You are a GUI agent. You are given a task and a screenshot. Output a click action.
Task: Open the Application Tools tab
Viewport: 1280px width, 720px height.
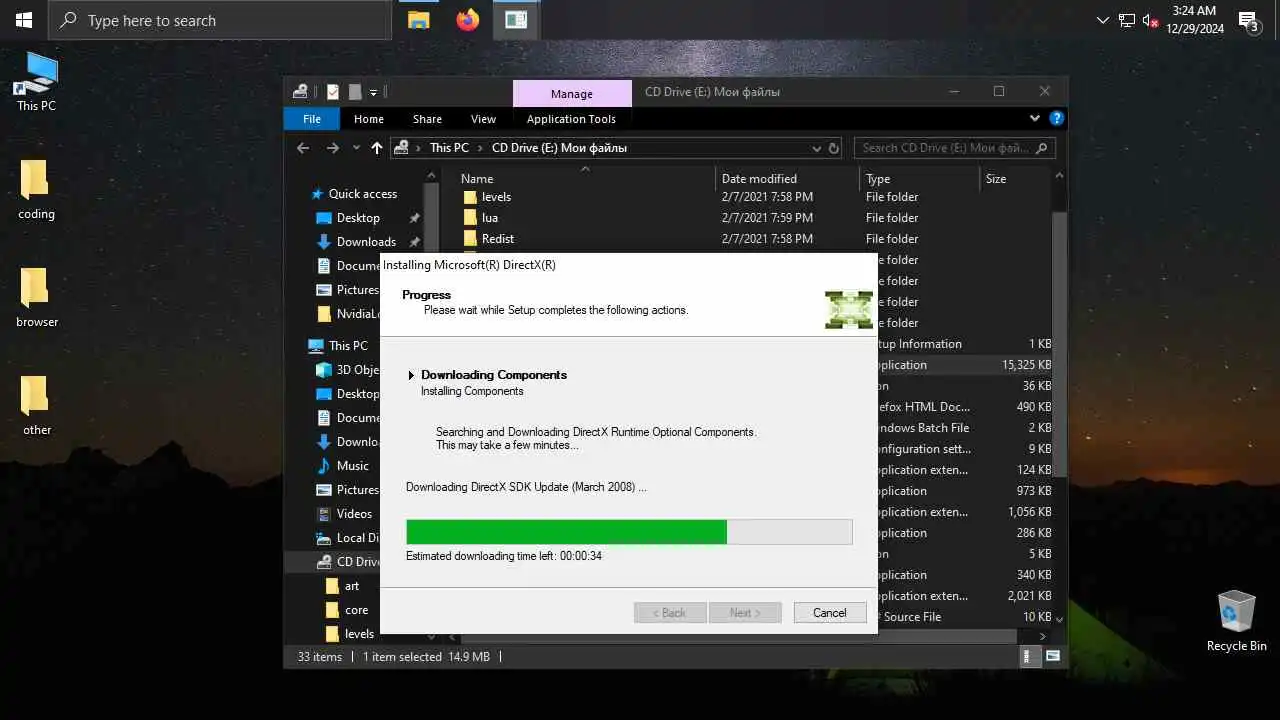571,119
